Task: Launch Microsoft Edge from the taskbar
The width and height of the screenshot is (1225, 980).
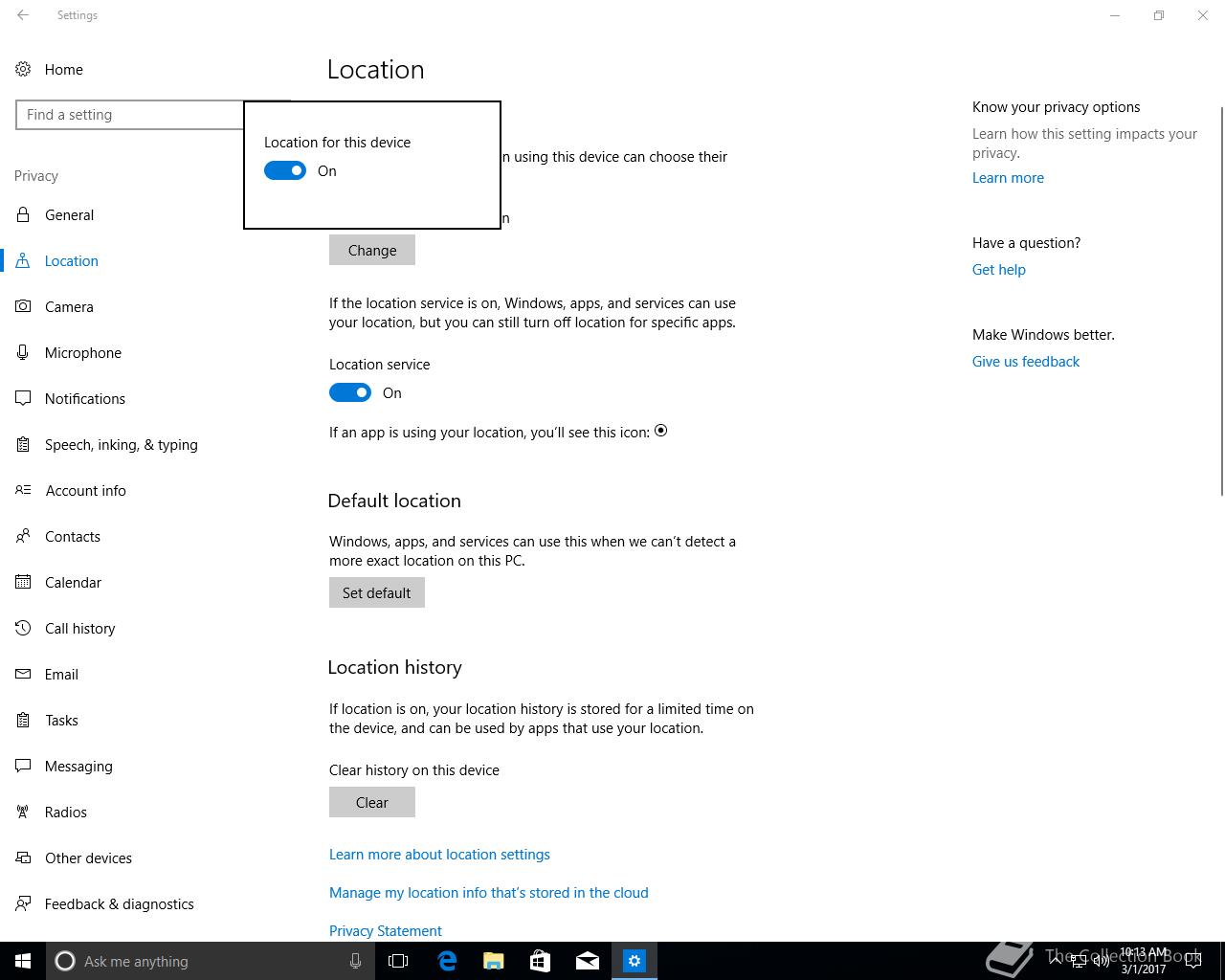Action: [447, 961]
